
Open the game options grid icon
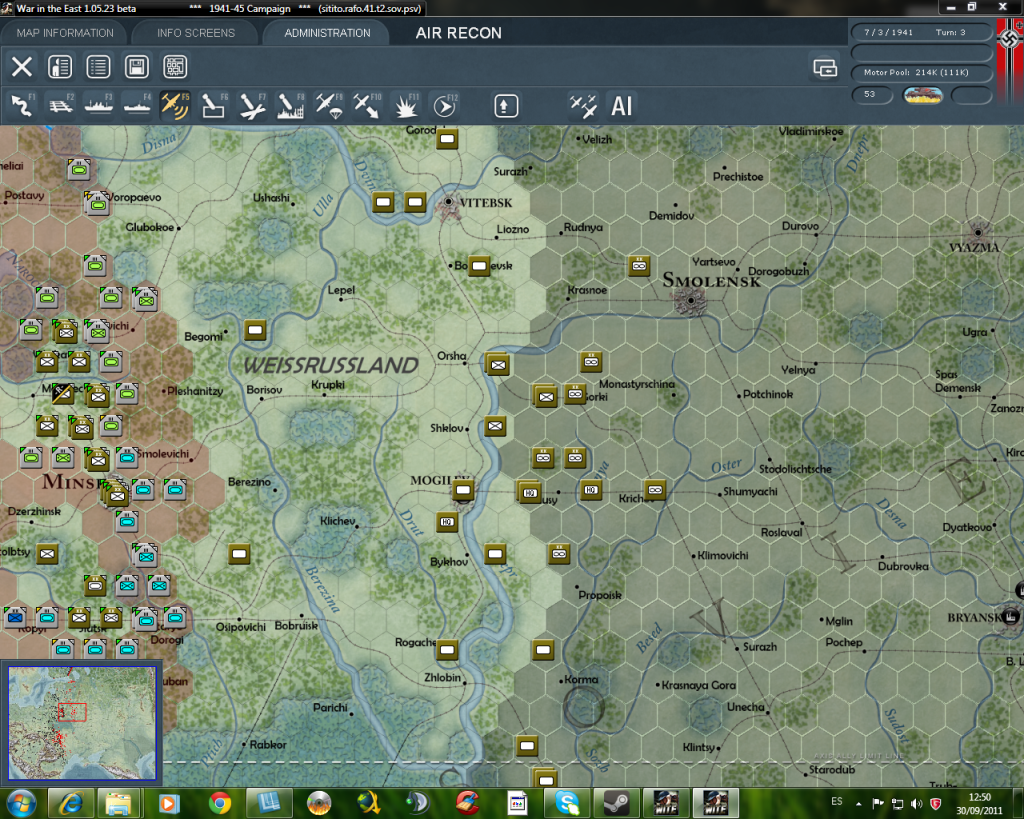175,67
